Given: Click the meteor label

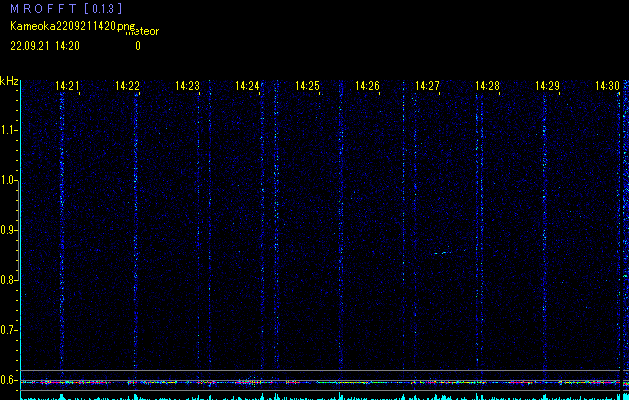Looking at the screenshot, I should click(x=142, y=31).
